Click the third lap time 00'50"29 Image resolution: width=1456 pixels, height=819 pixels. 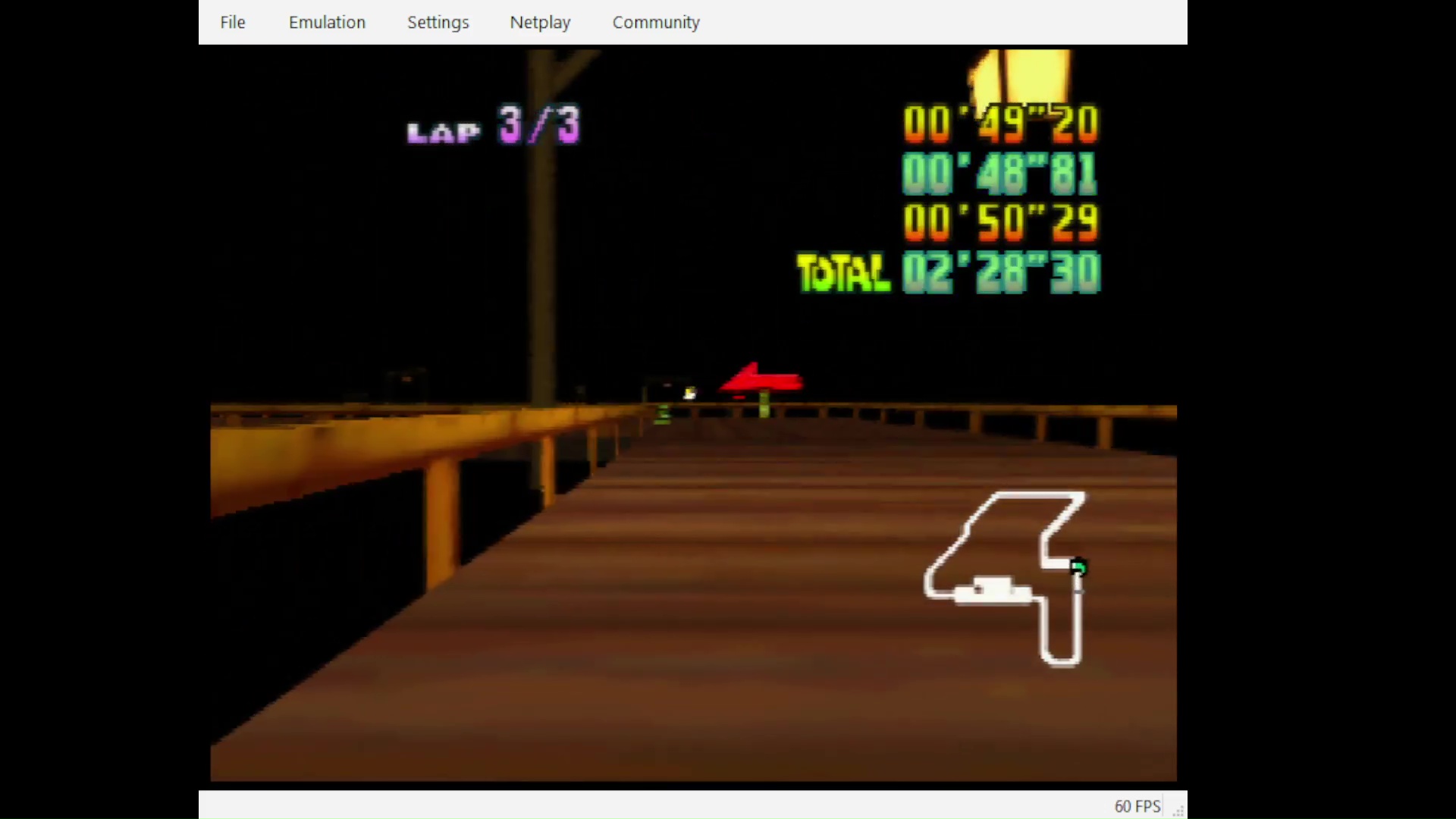coord(999,222)
